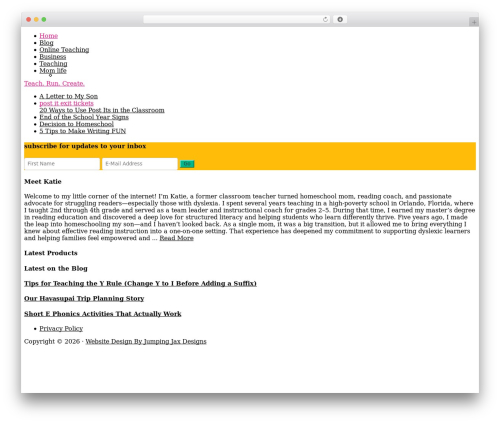Click the browser reload icon
Viewport: 500px width, 423px height.
(x=325, y=19)
